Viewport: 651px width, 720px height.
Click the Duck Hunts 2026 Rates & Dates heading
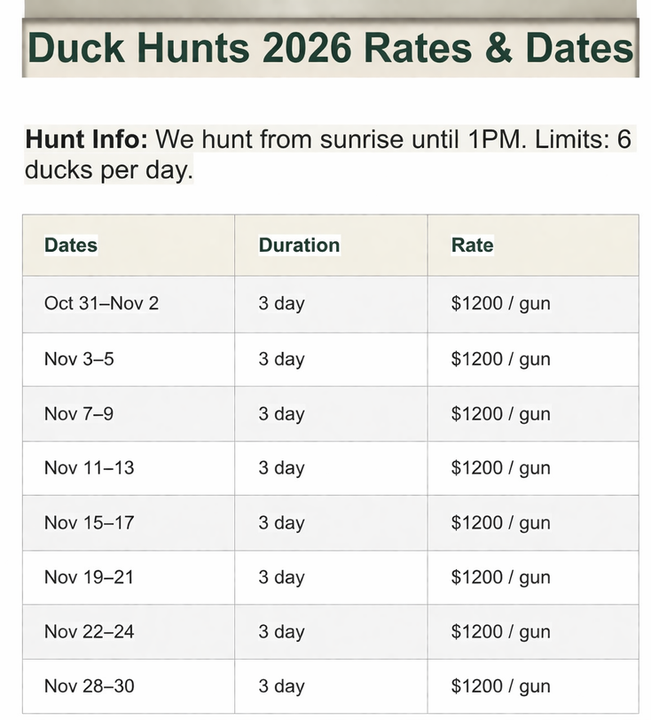[x=330, y=48]
